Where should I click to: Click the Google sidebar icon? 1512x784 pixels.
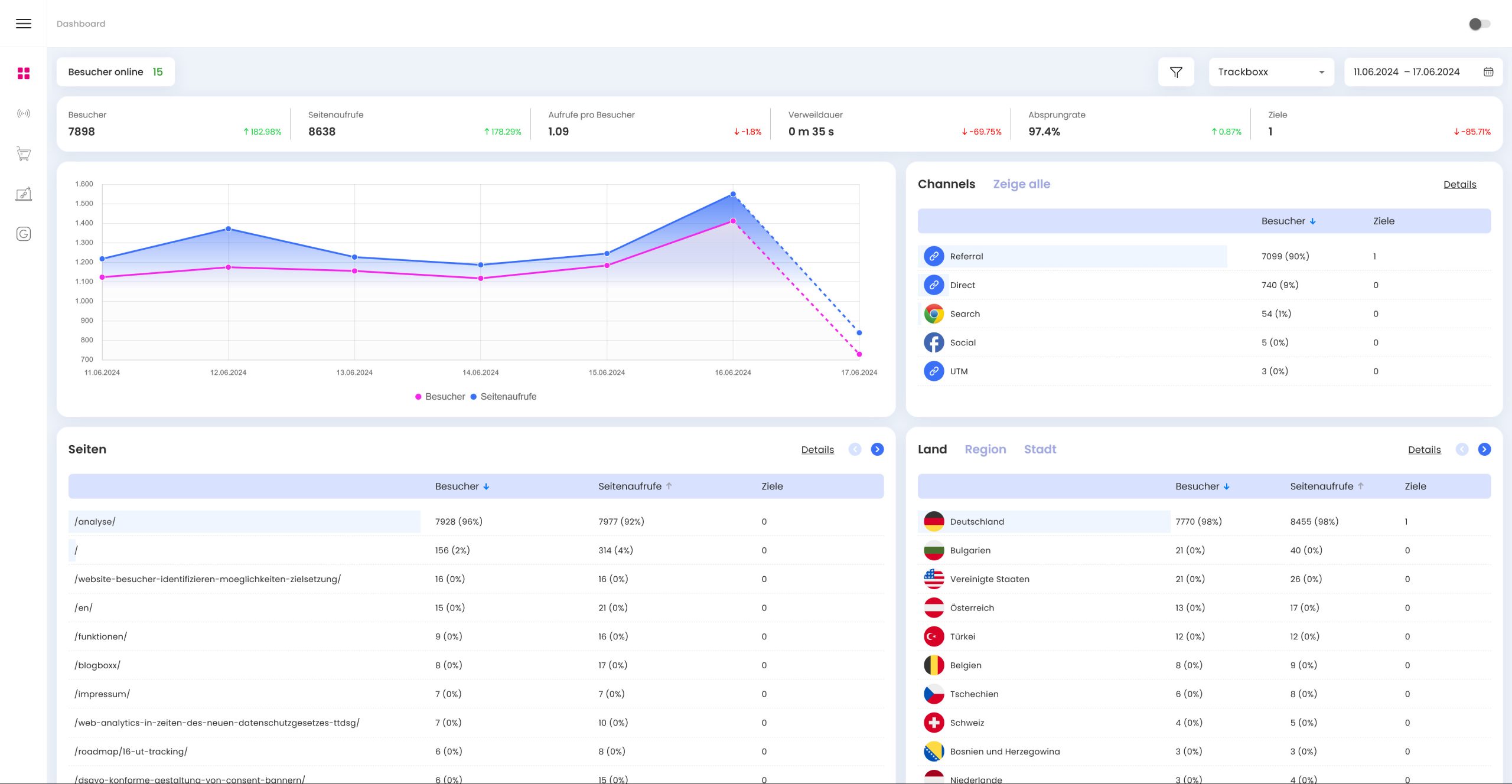click(x=24, y=234)
